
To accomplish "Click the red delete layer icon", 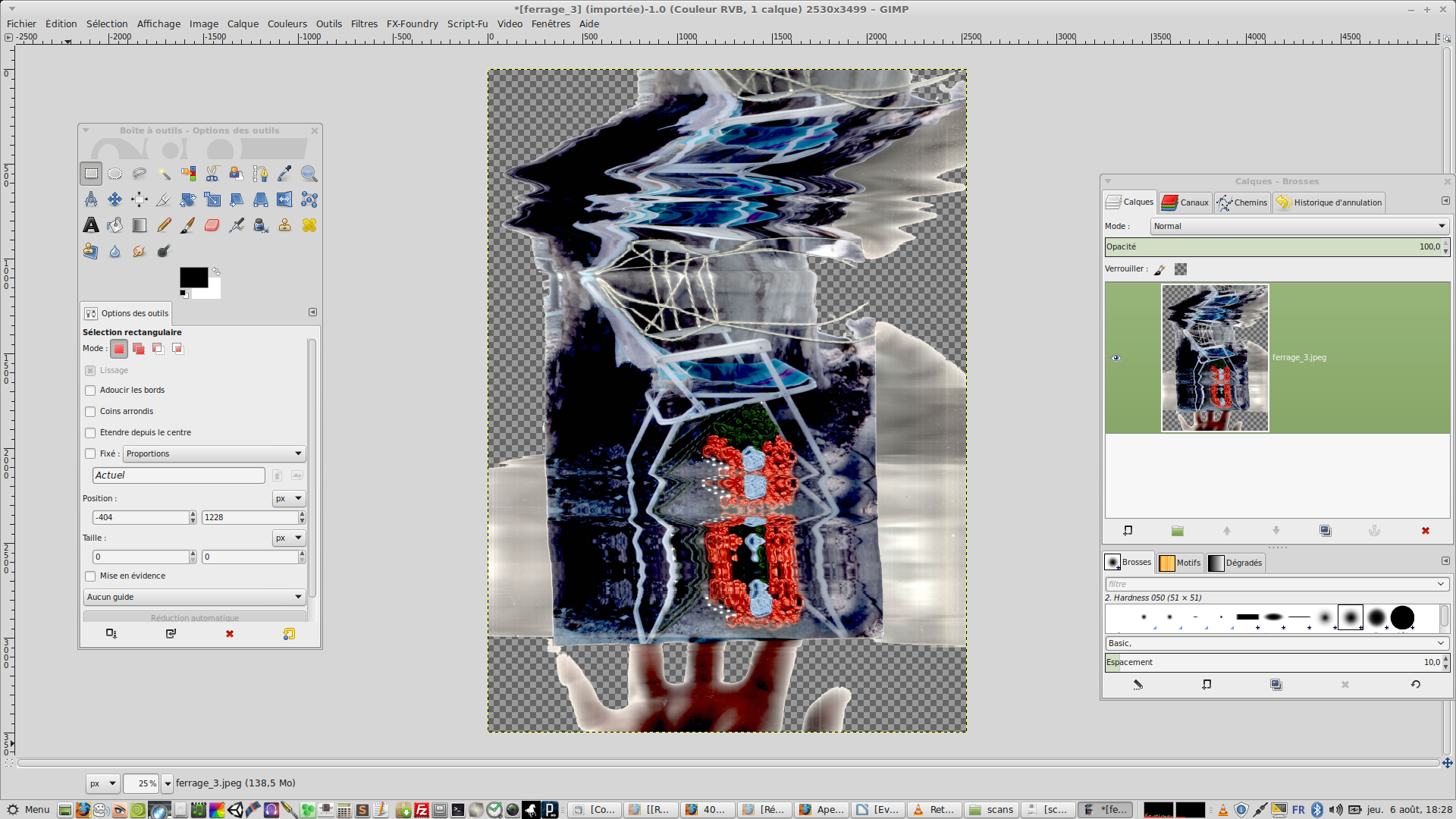I will pyautogui.click(x=1425, y=531).
